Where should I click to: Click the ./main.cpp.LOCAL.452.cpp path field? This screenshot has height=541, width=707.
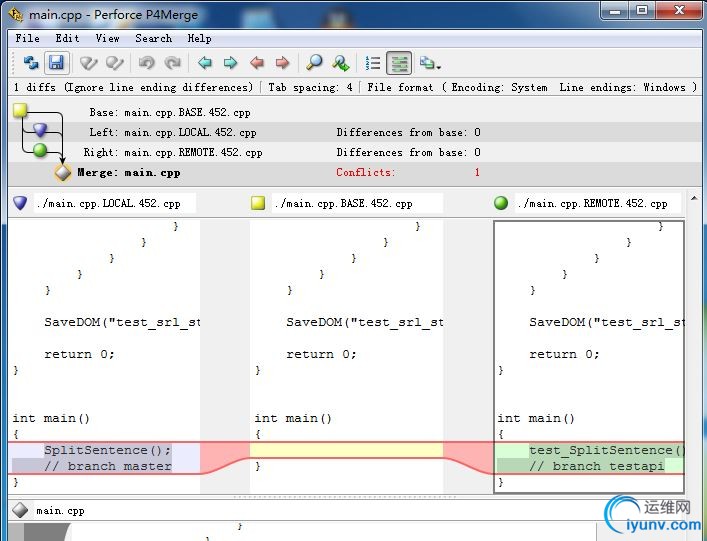(115, 203)
